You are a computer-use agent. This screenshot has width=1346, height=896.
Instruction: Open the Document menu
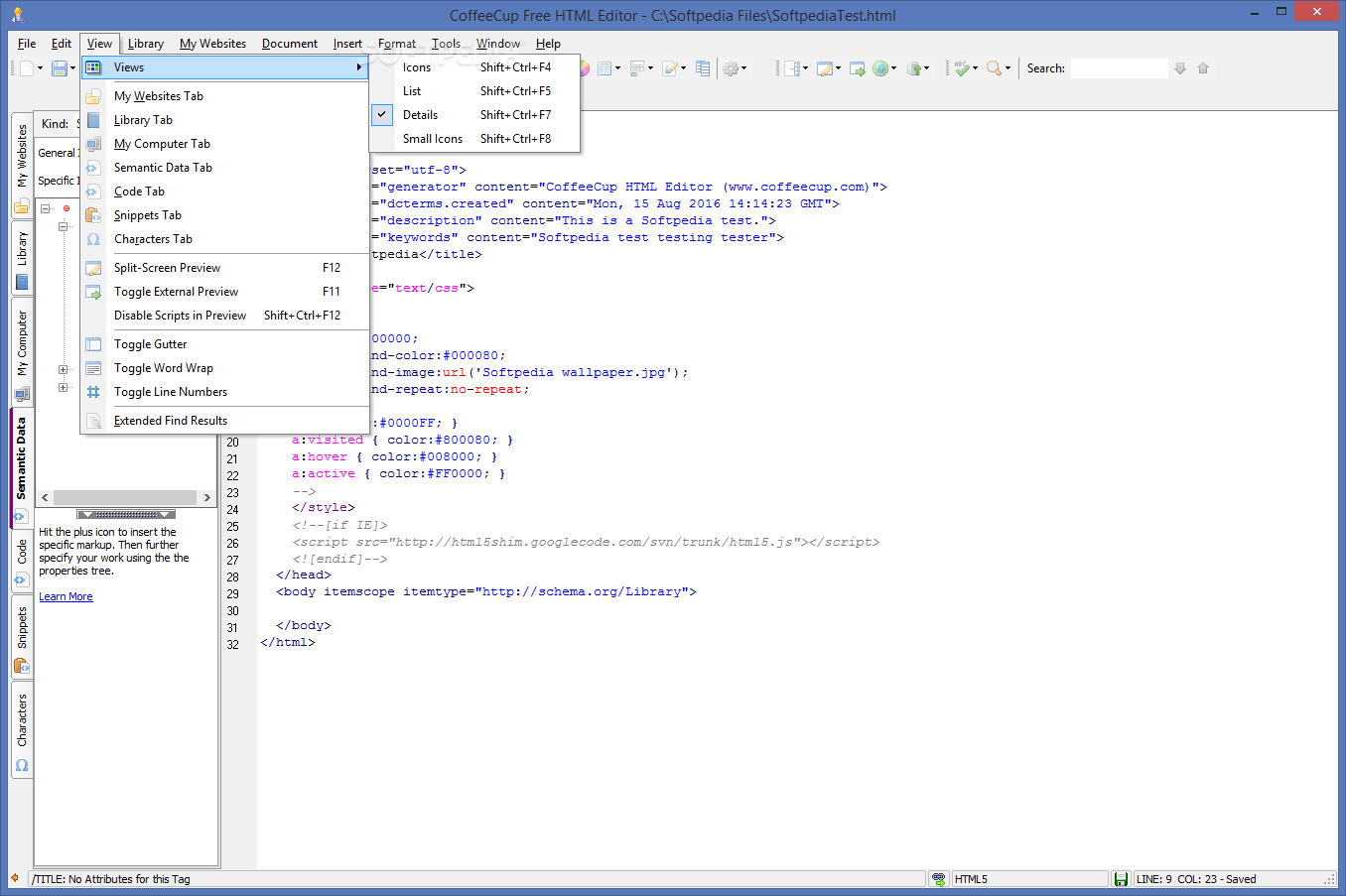coord(290,44)
